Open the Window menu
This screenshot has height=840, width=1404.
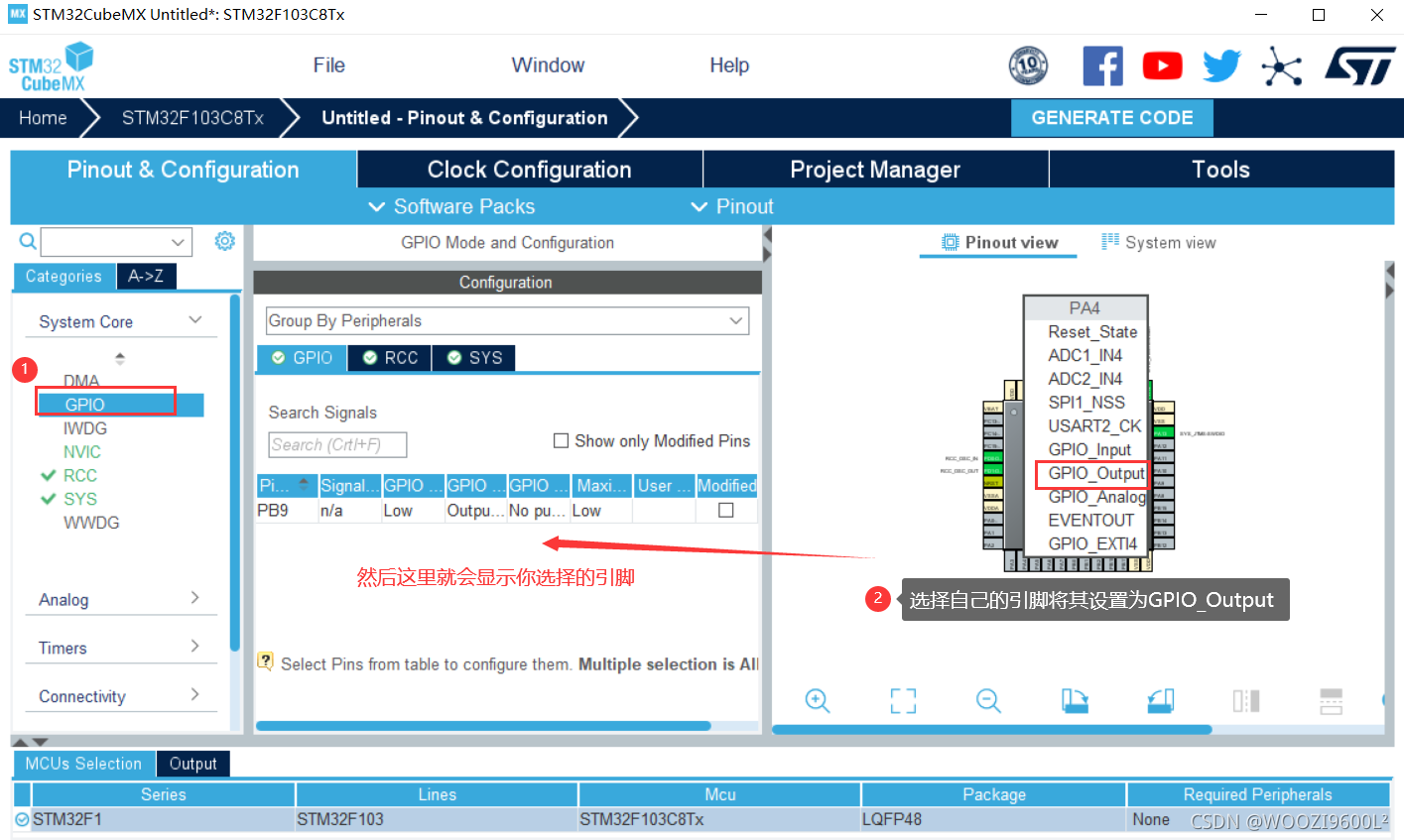click(x=548, y=65)
